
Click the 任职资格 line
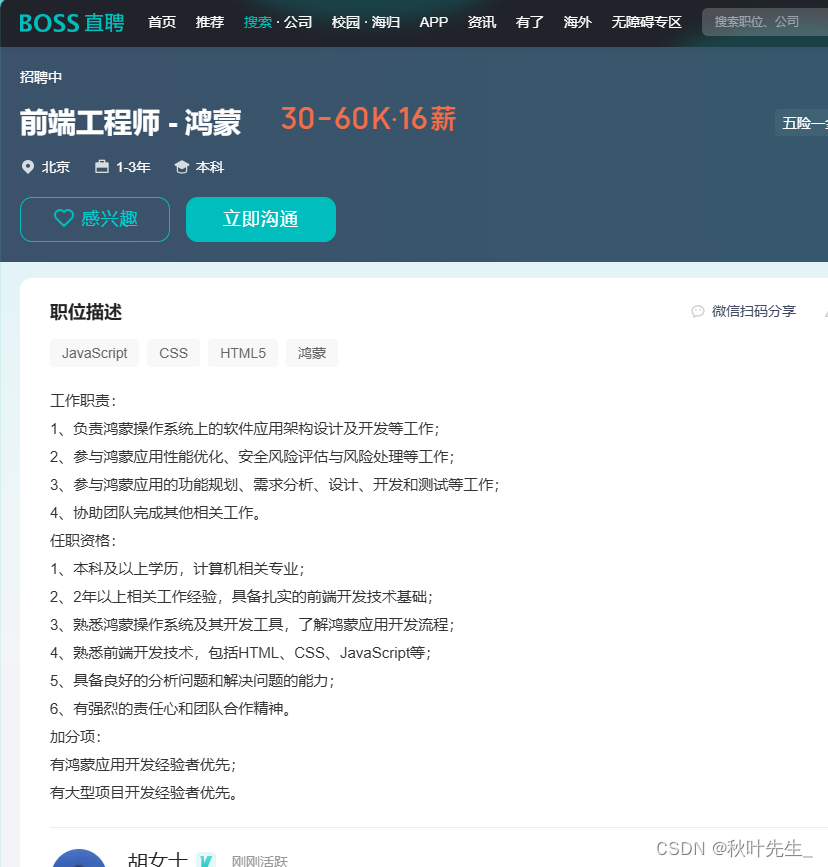pyautogui.click(x=83, y=541)
